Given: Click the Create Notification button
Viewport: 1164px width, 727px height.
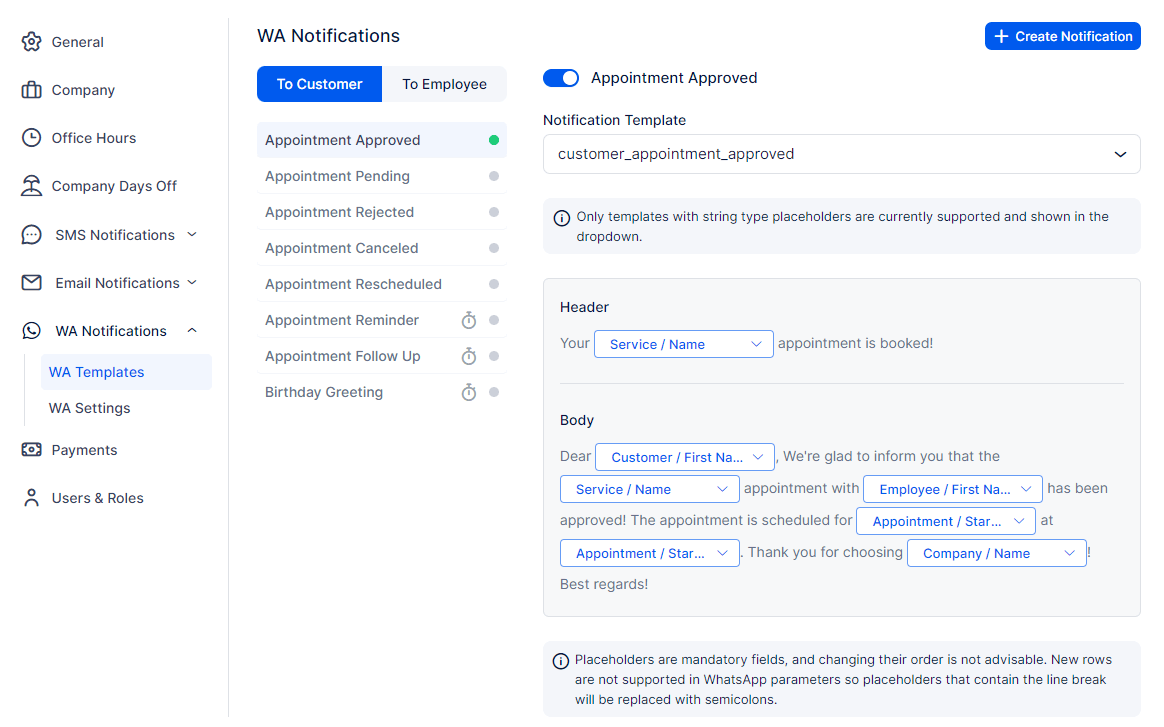Looking at the screenshot, I should tap(1062, 36).
